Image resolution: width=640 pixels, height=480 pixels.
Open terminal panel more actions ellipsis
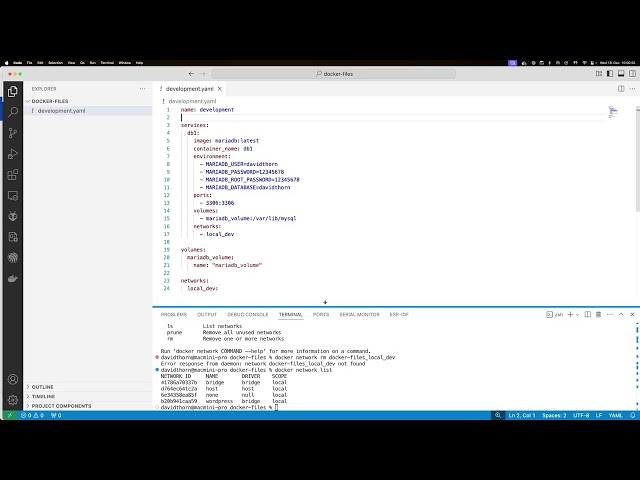pos(610,314)
